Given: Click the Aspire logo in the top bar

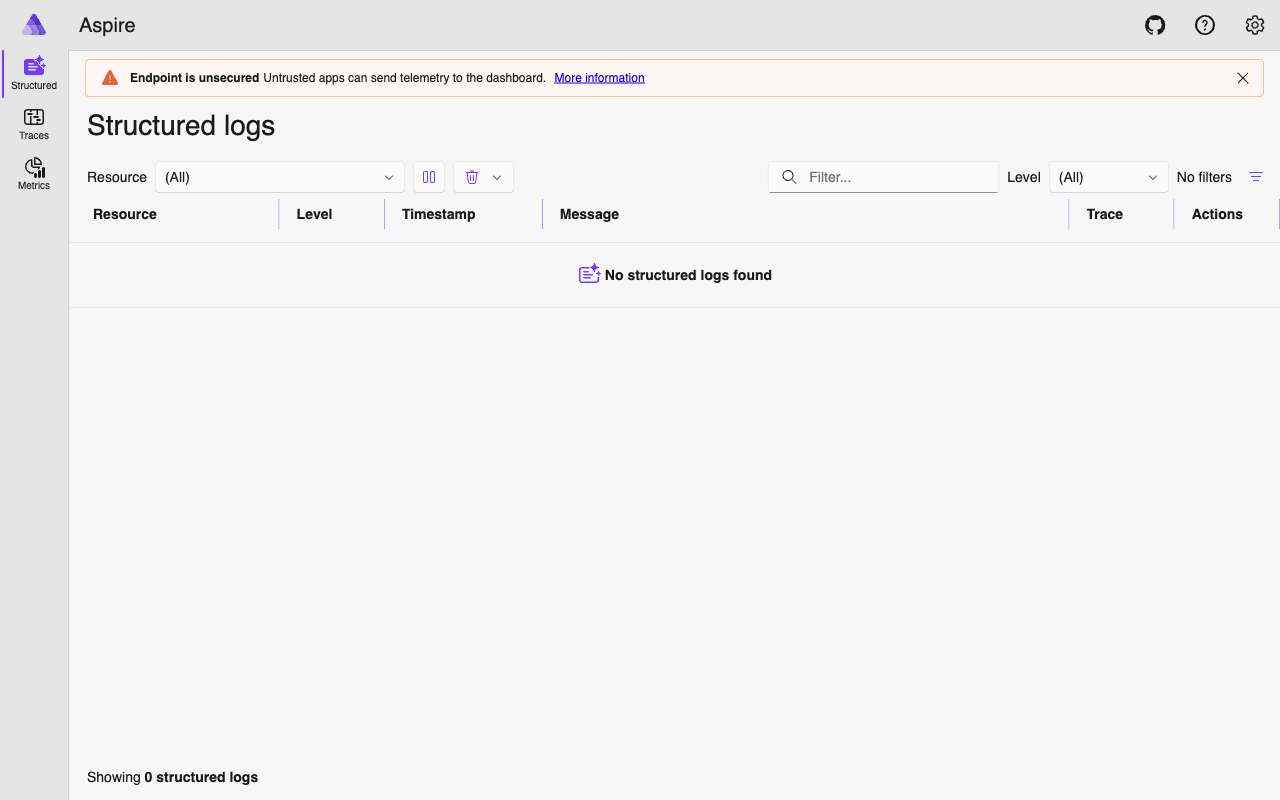Looking at the screenshot, I should [34, 24].
